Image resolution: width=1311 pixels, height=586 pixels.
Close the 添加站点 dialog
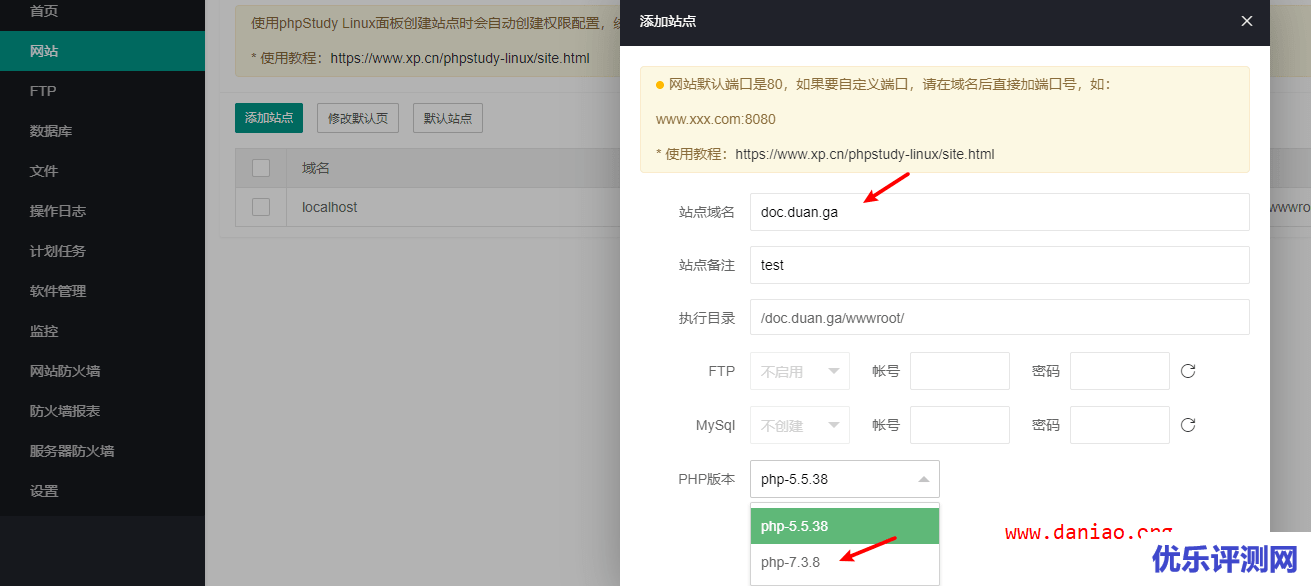(x=1246, y=21)
